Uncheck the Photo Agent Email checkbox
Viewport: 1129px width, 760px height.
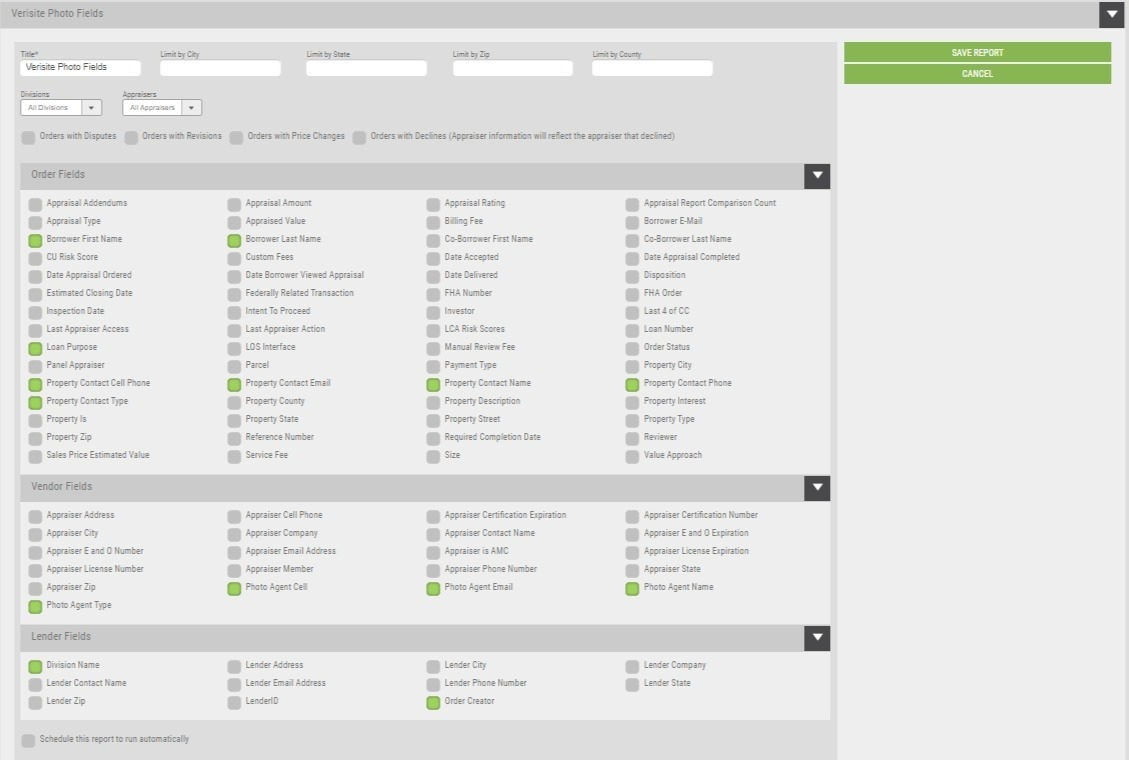[x=433, y=589]
